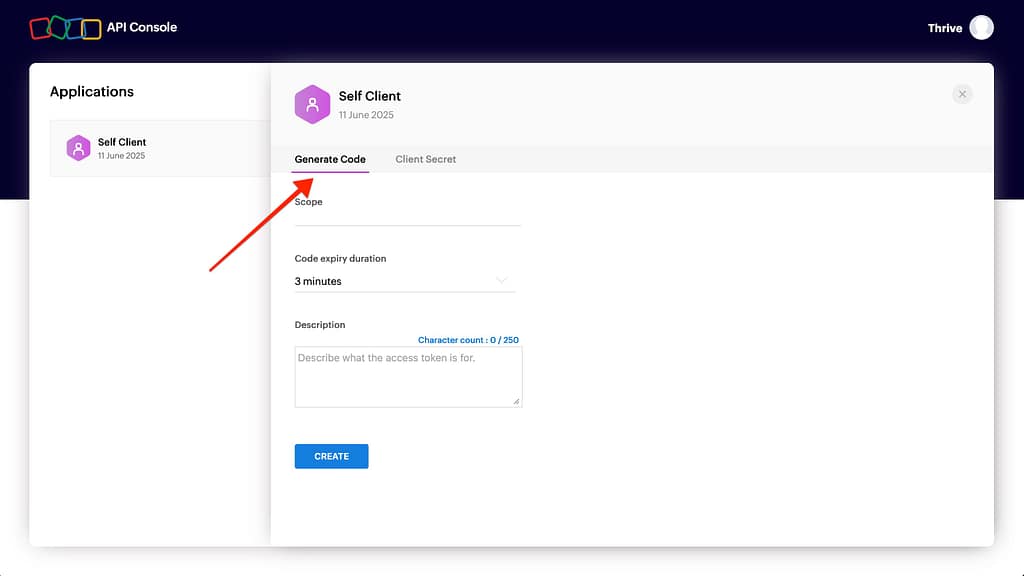The height and width of the screenshot is (576, 1024).
Task: Click the Thrive account name
Action: pos(944,28)
